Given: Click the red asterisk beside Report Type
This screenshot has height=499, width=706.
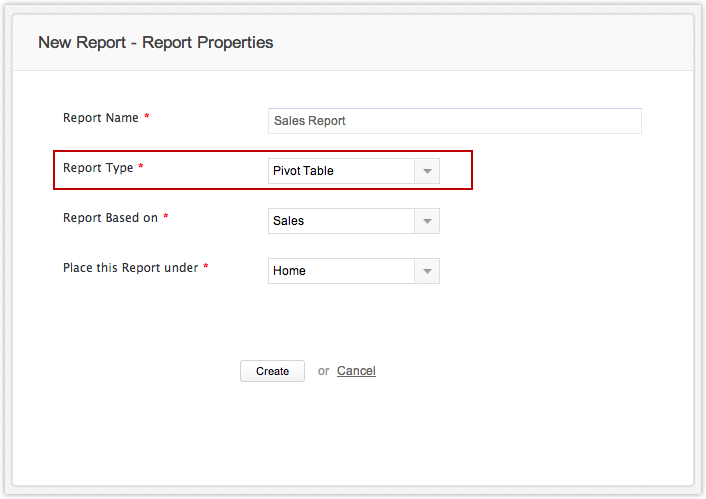Looking at the screenshot, I should [x=141, y=168].
